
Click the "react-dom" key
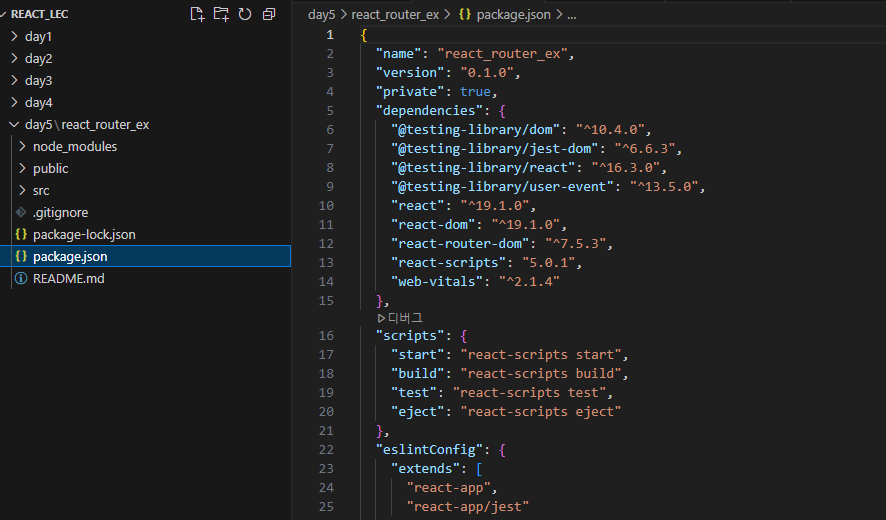(433, 225)
